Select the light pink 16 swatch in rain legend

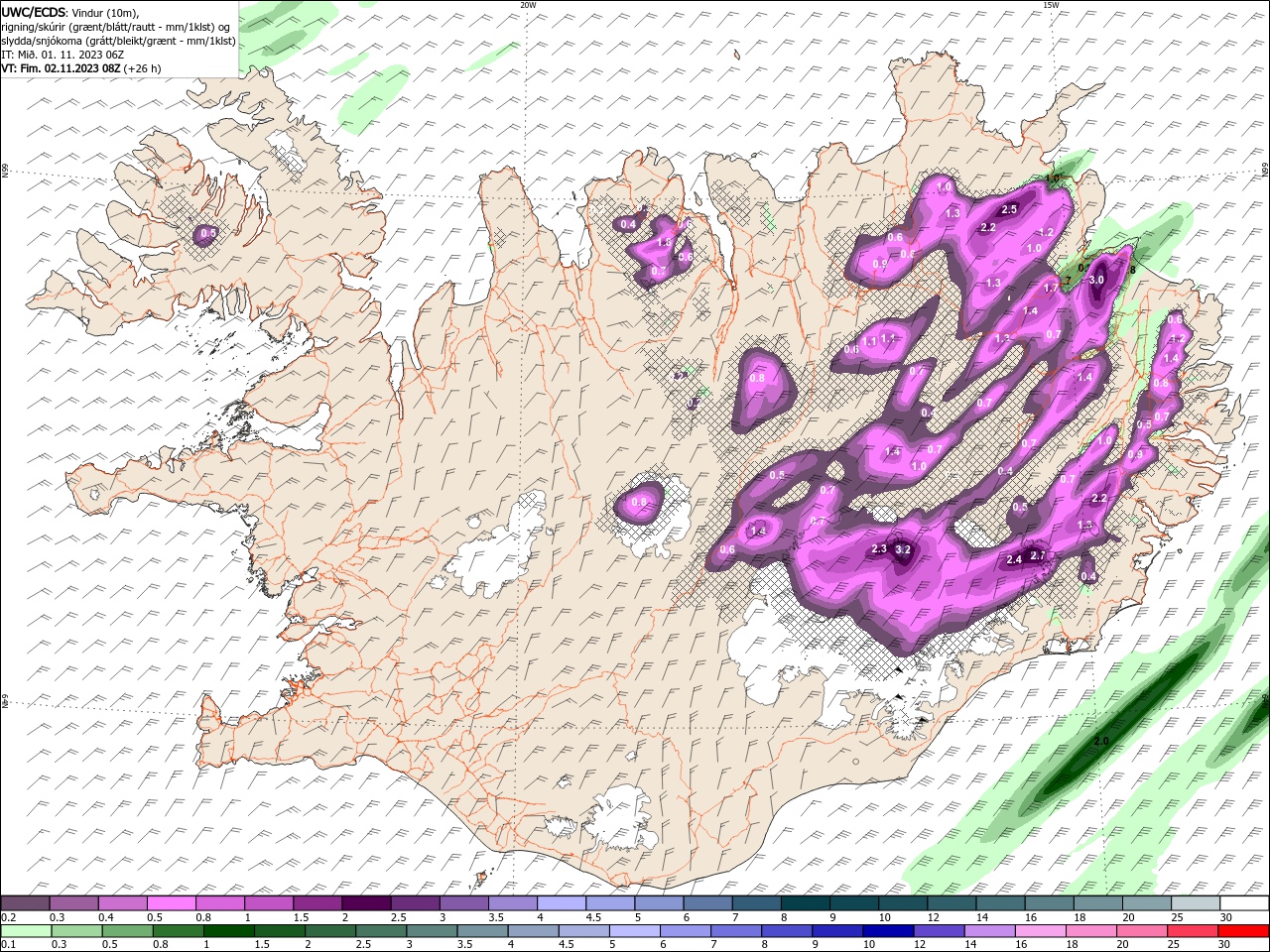pyautogui.click(x=1041, y=931)
